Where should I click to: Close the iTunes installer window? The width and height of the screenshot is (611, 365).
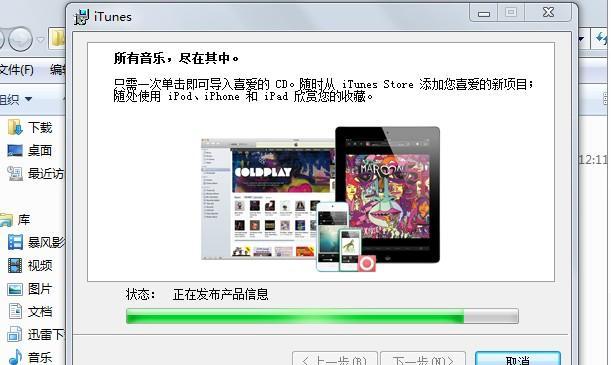tap(548, 13)
